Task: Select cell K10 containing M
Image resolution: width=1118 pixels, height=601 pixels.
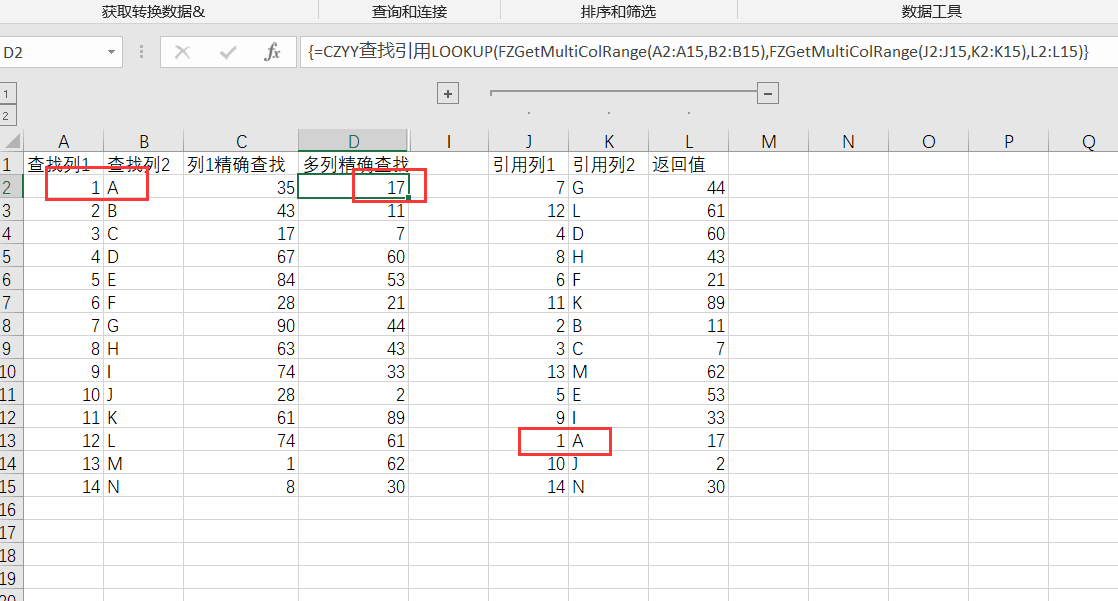Action: point(608,371)
